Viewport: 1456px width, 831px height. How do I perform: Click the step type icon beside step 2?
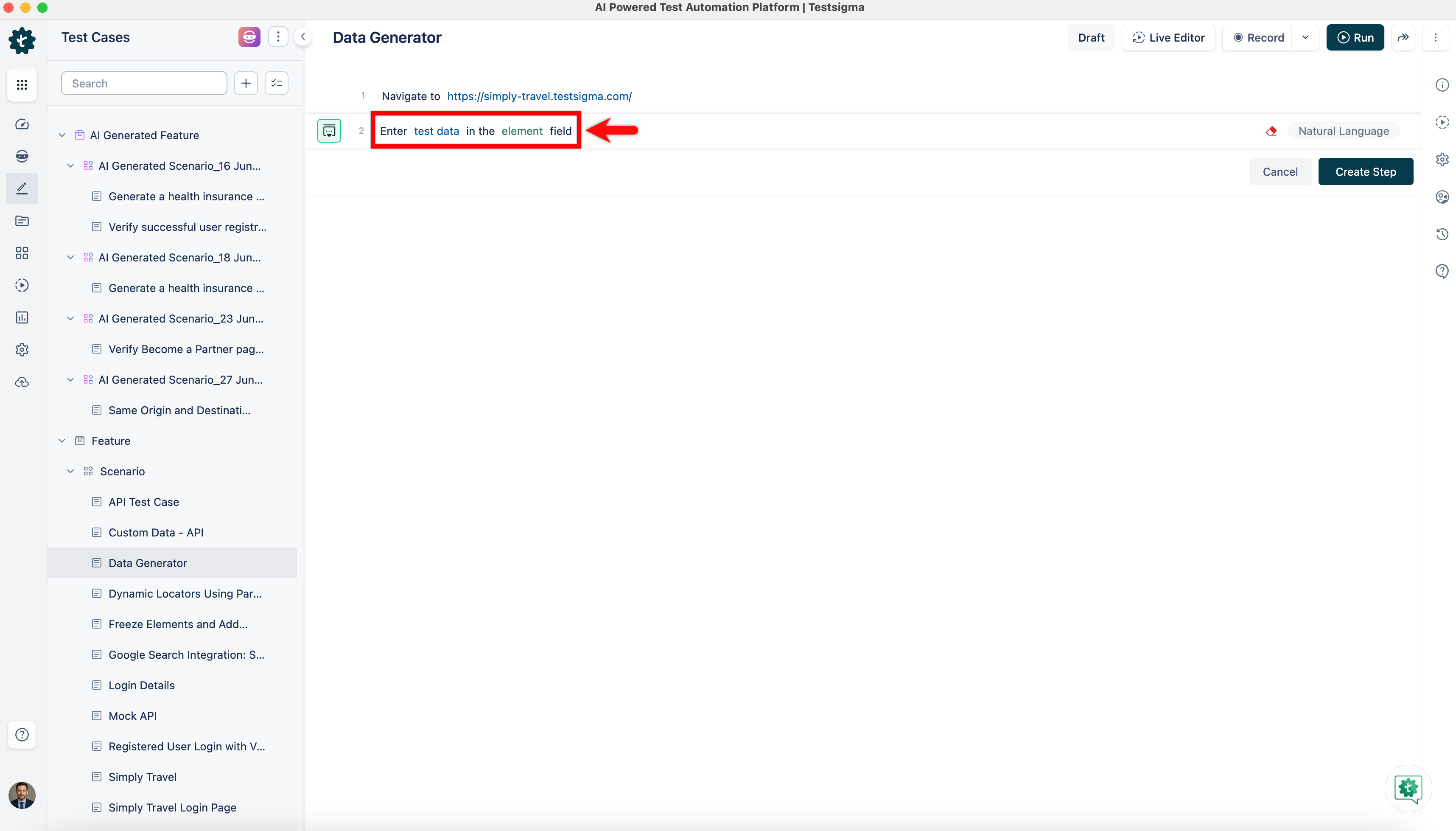[x=329, y=131]
